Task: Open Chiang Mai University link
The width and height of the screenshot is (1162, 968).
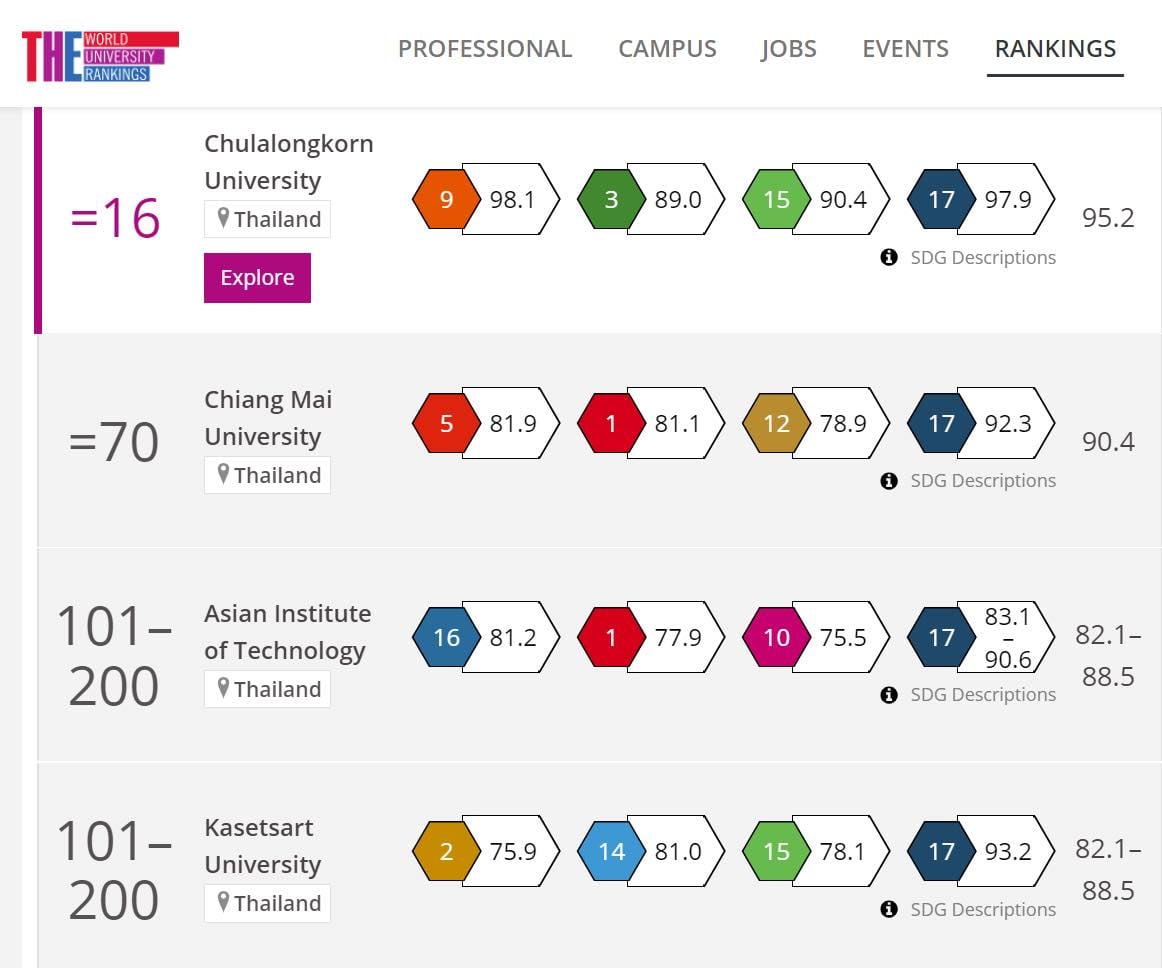Action: tap(268, 417)
